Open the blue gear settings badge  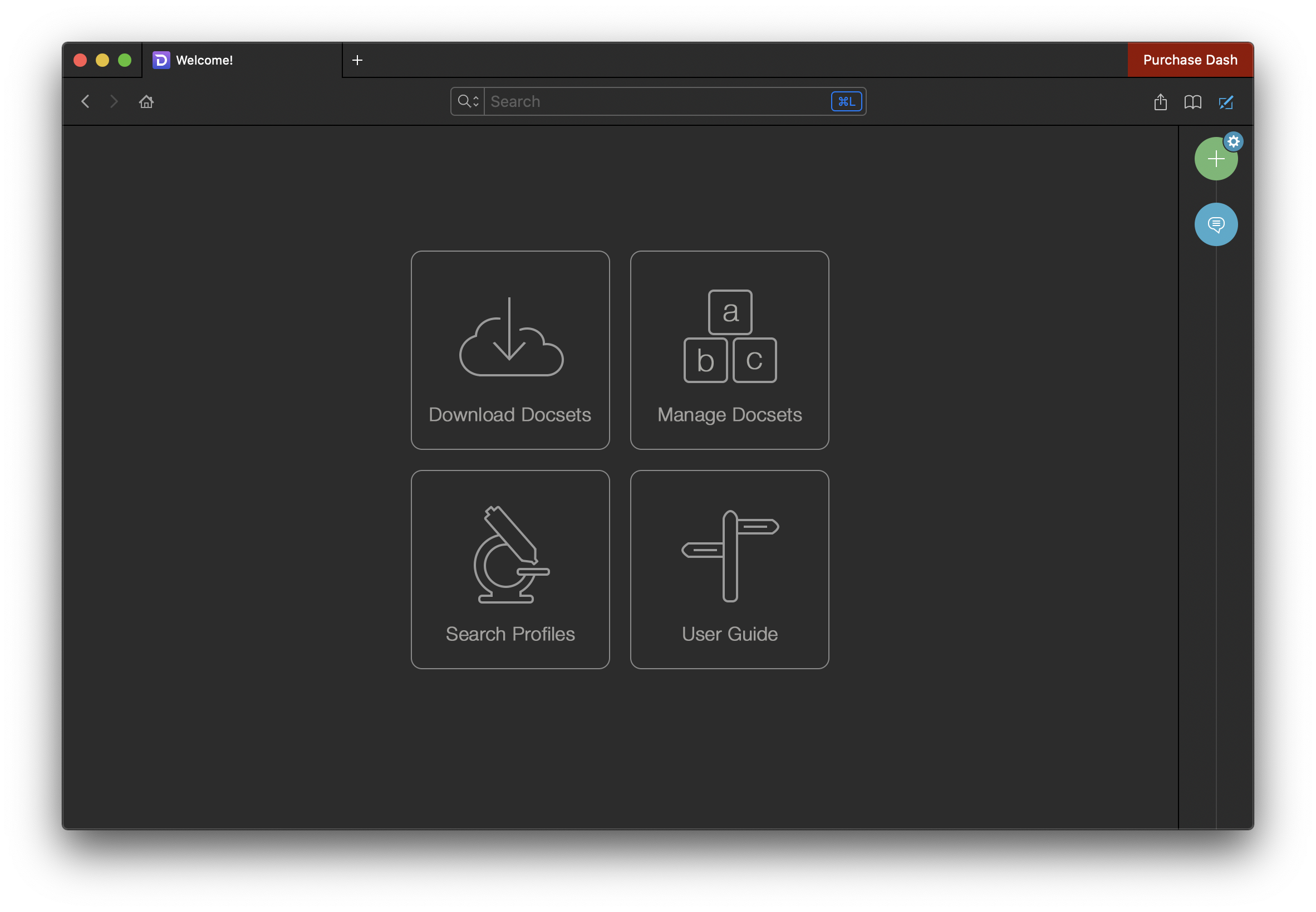coord(1233,141)
